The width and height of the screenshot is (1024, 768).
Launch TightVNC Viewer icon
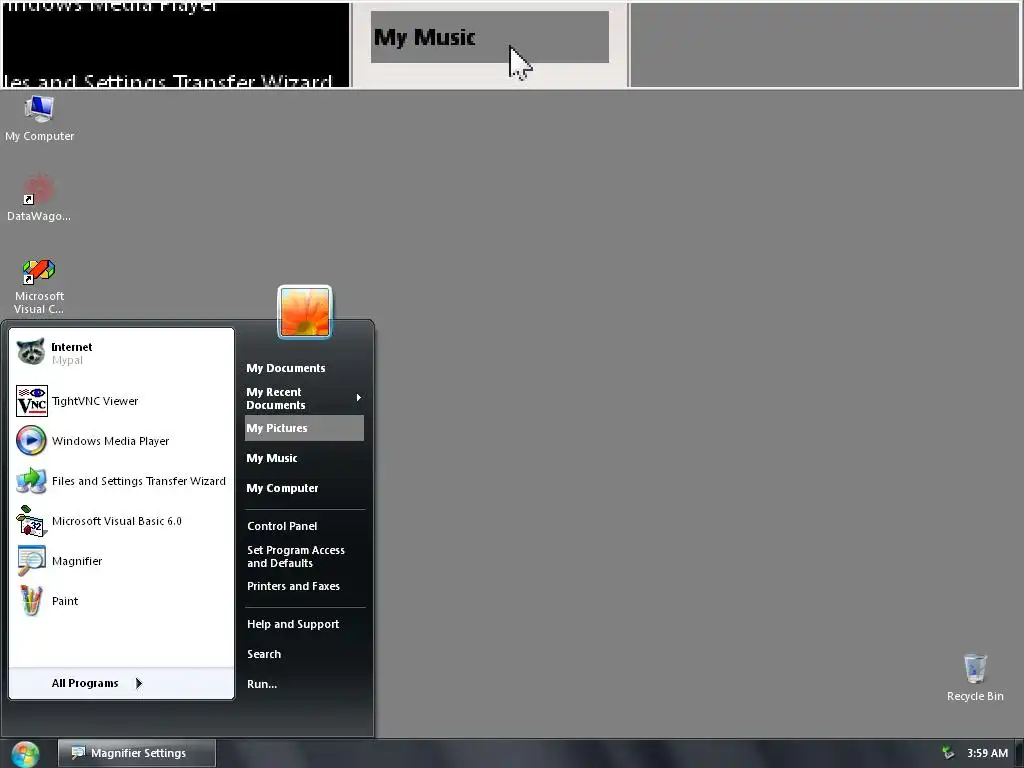click(31, 401)
